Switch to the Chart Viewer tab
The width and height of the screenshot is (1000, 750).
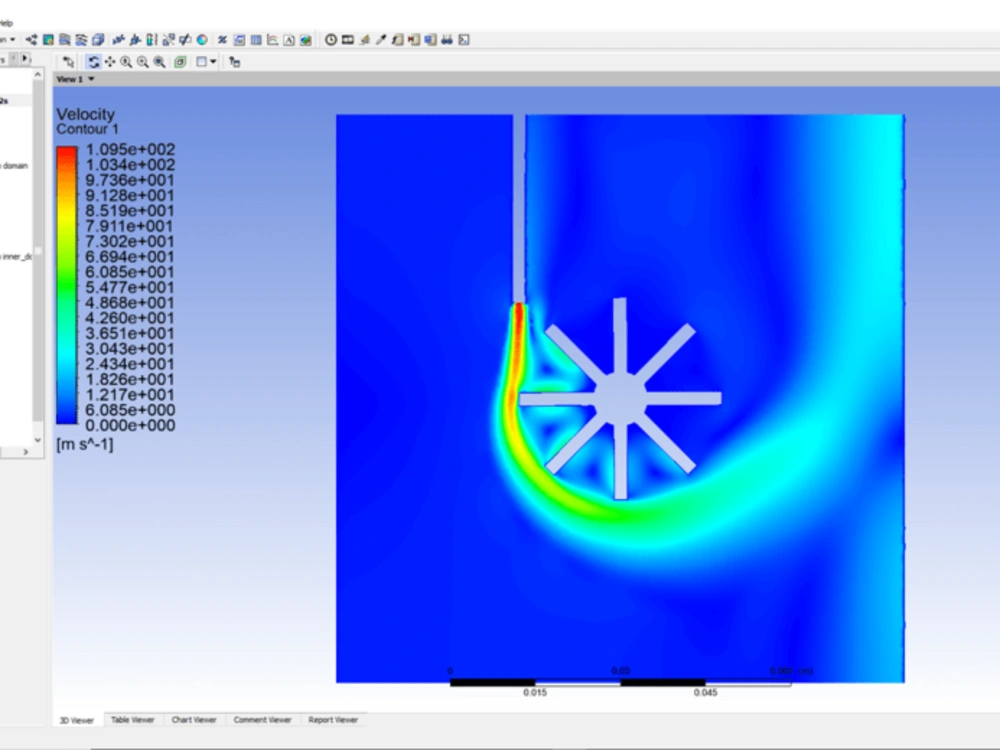click(193, 720)
